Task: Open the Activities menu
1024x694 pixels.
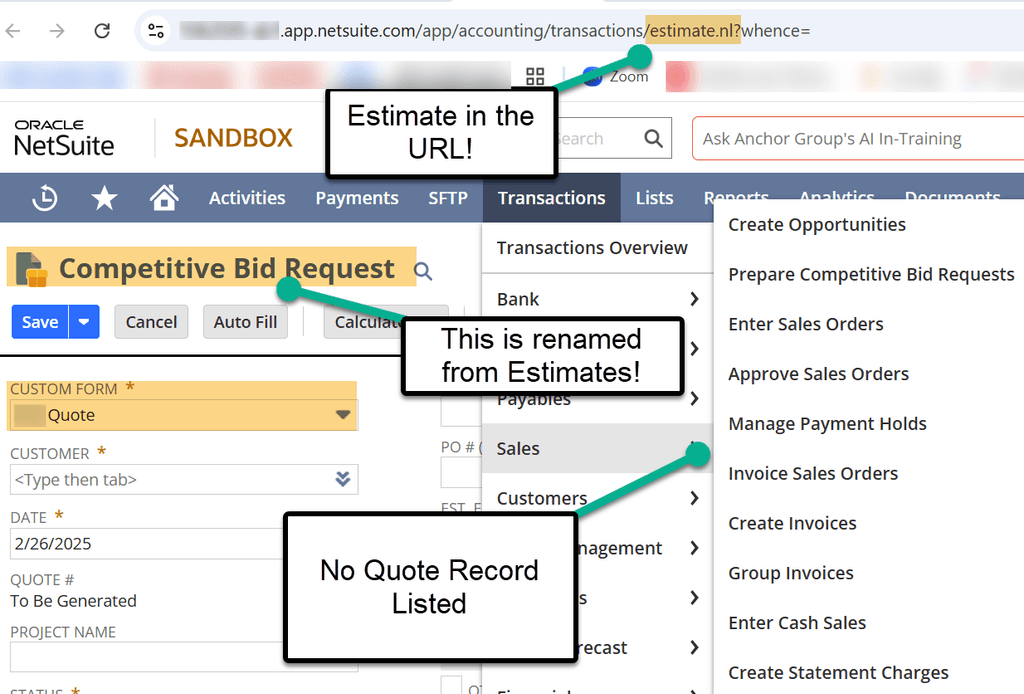Action: pos(247,198)
